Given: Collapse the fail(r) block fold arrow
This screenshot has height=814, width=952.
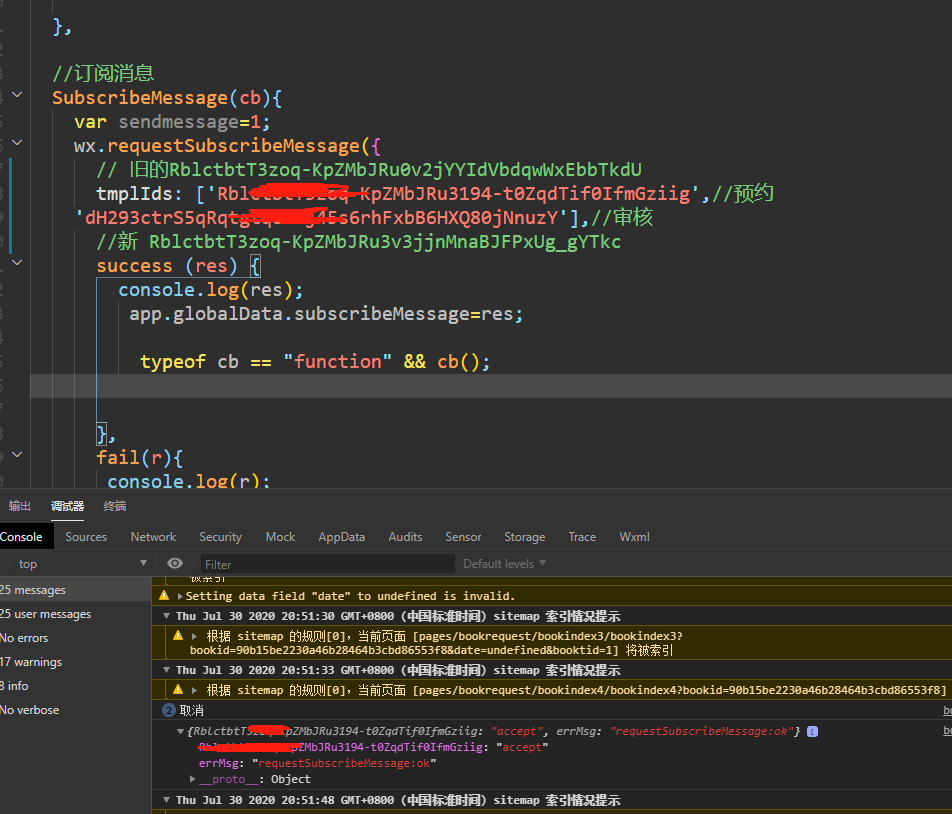Looking at the screenshot, I should coord(17,455).
